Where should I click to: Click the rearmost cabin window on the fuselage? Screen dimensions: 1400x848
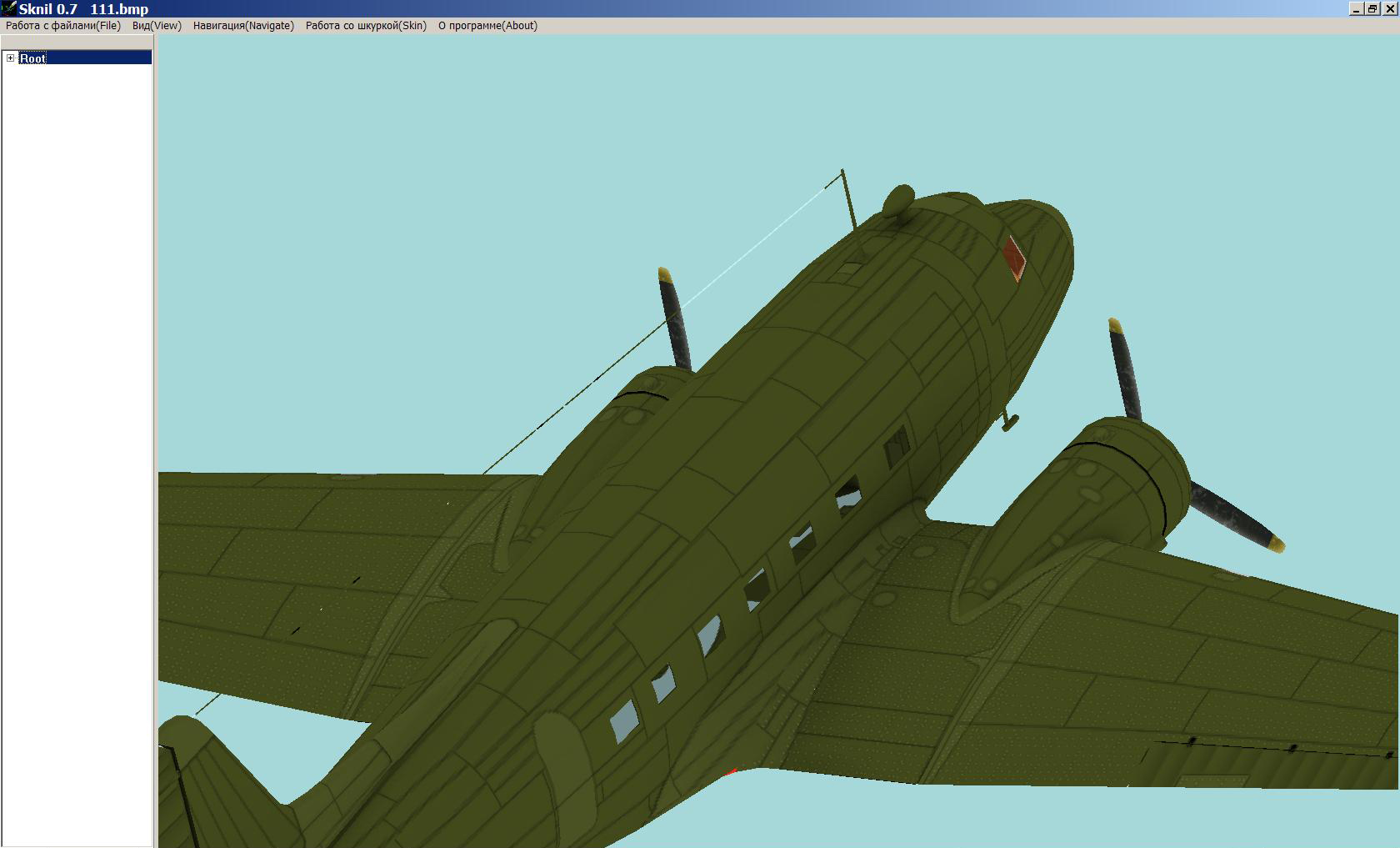624,720
